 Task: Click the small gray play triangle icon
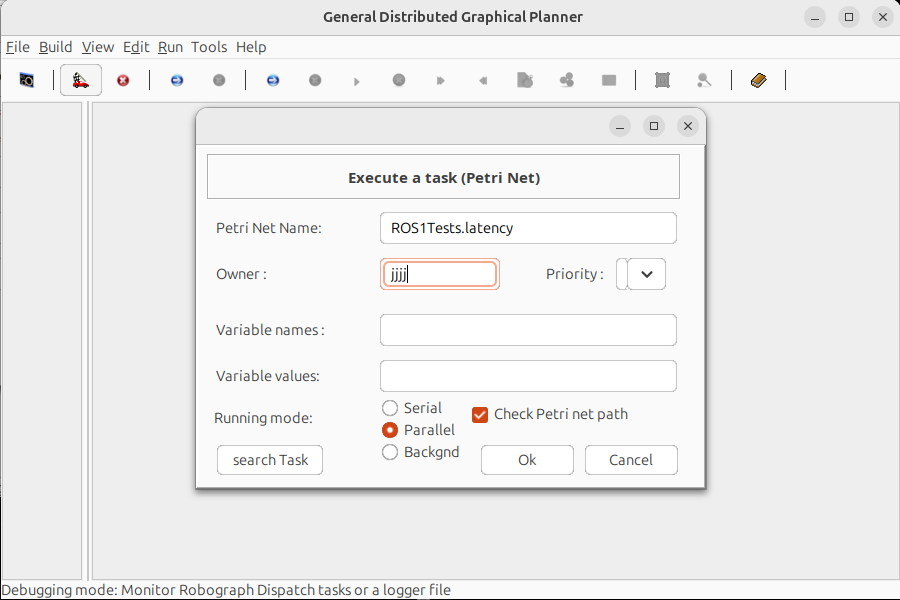point(356,82)
